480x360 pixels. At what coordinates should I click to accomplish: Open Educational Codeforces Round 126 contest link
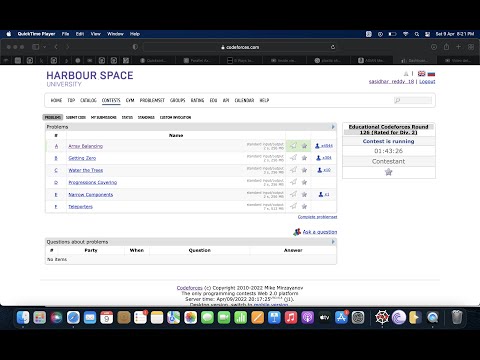click(388, 129)
